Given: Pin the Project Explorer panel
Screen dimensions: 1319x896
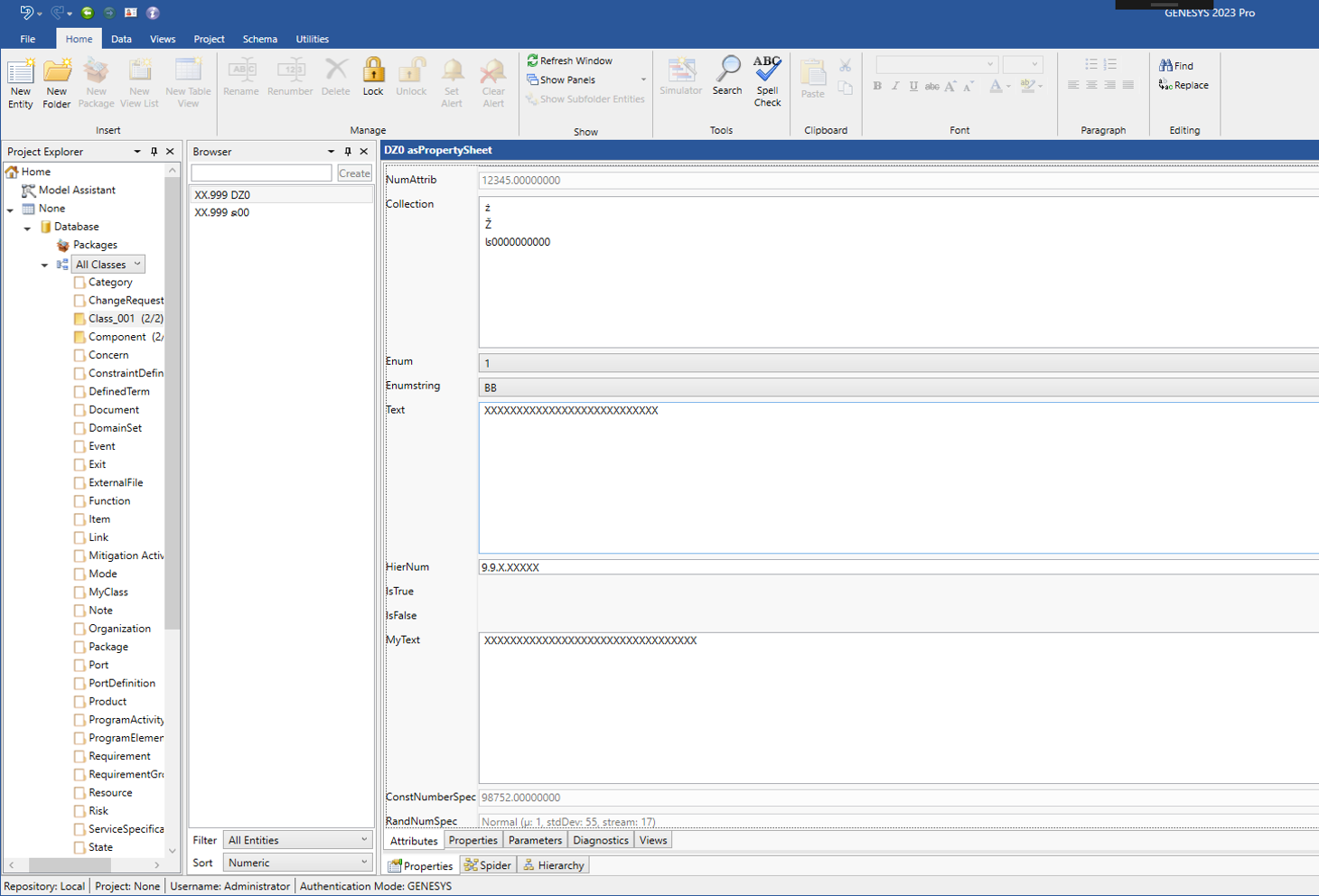Looking at the screenshot, I should click(x=154, y=152).
